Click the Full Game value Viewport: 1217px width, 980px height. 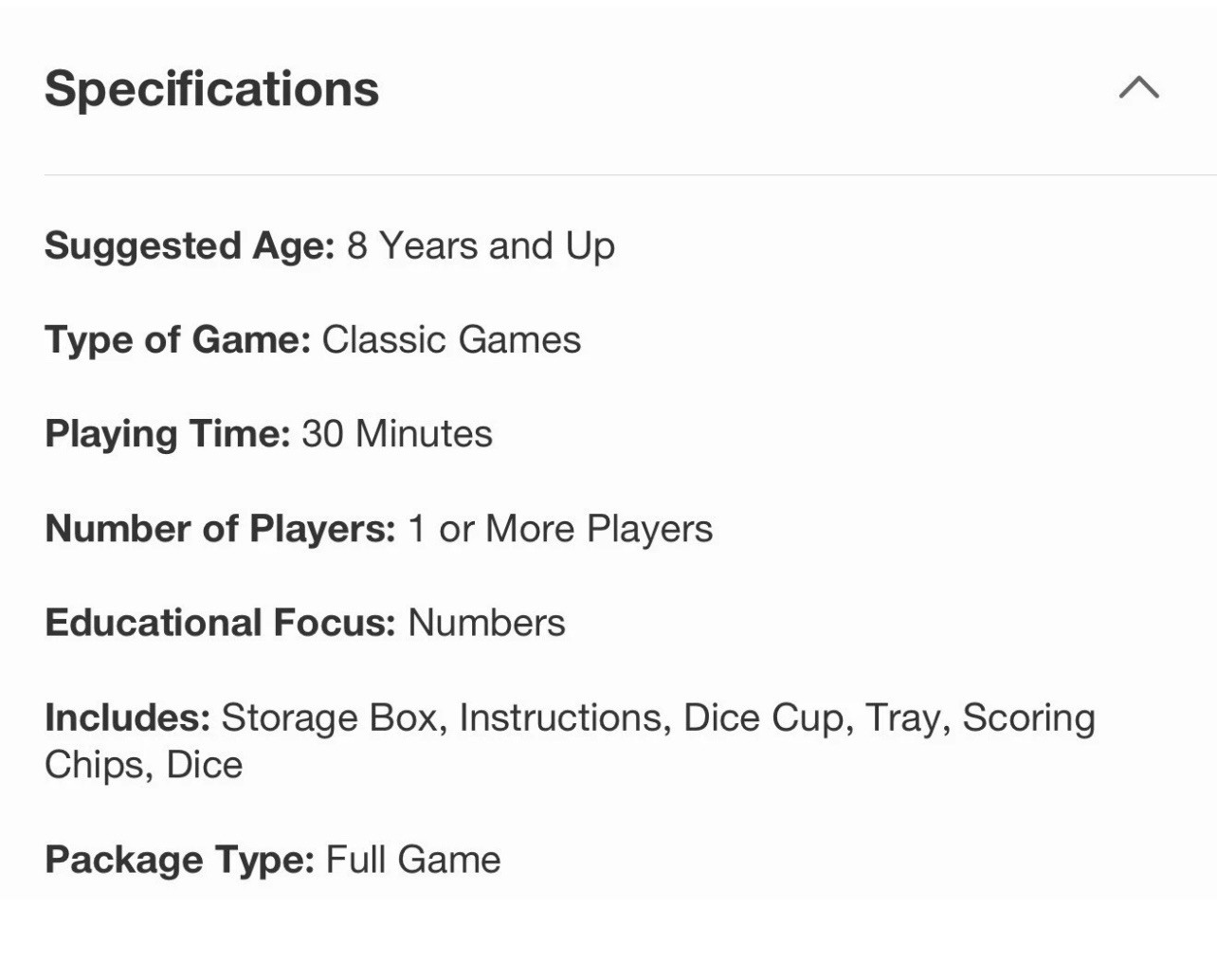tap(413, 860)
